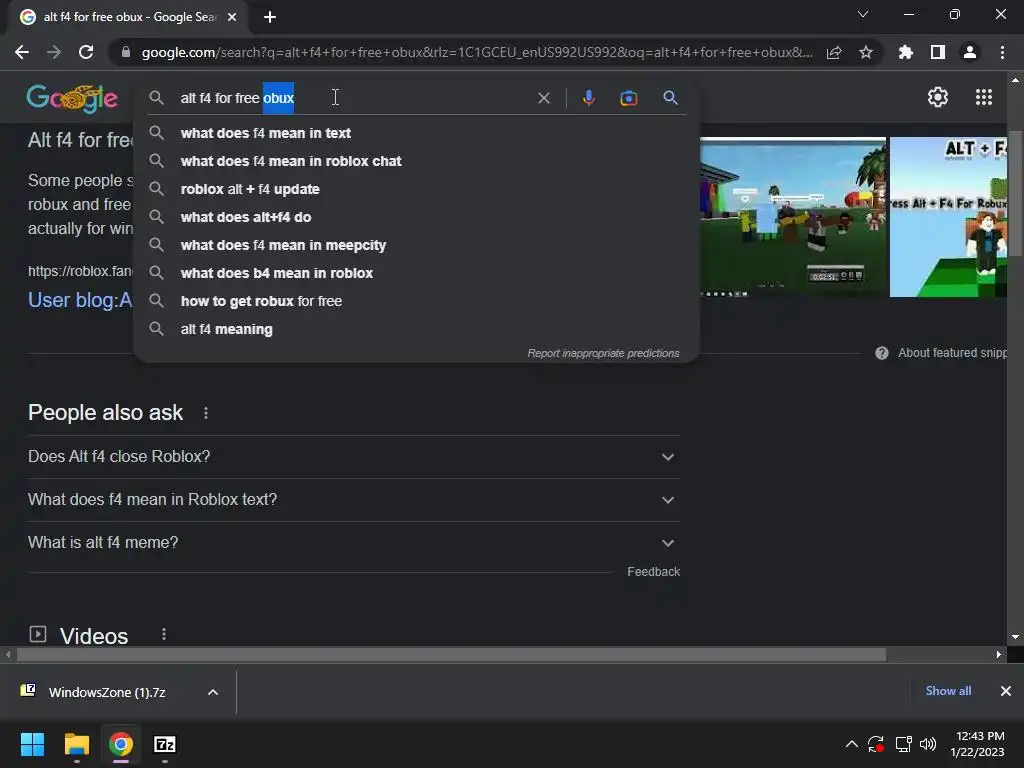Image resolution: width=1024 pixels, height=768 pixels.
Task: Show hidden system tray icons
Action: tap(852, 744)
